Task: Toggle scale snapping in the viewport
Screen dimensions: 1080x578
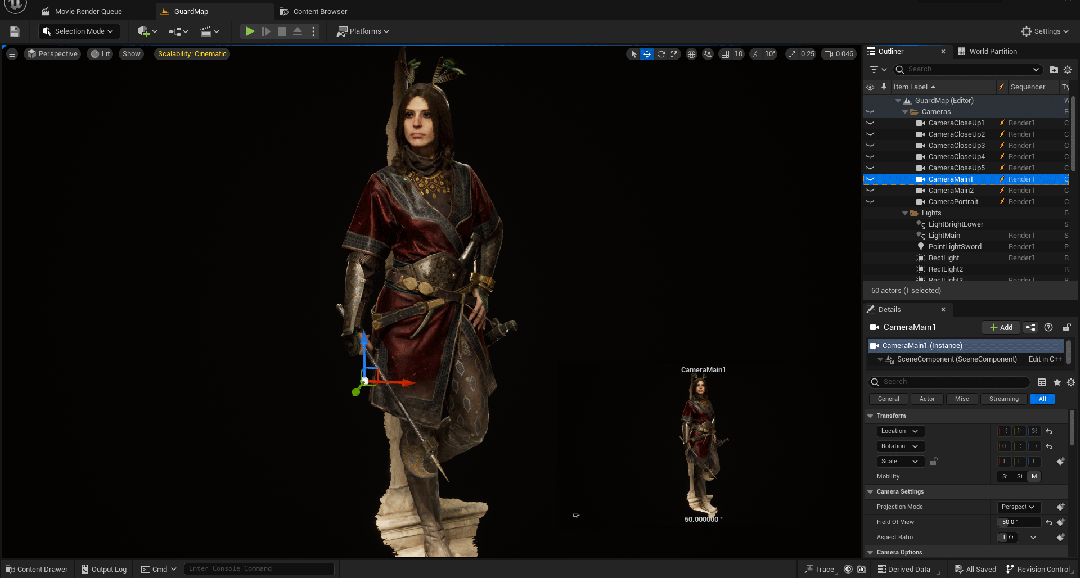Action: 791,54
